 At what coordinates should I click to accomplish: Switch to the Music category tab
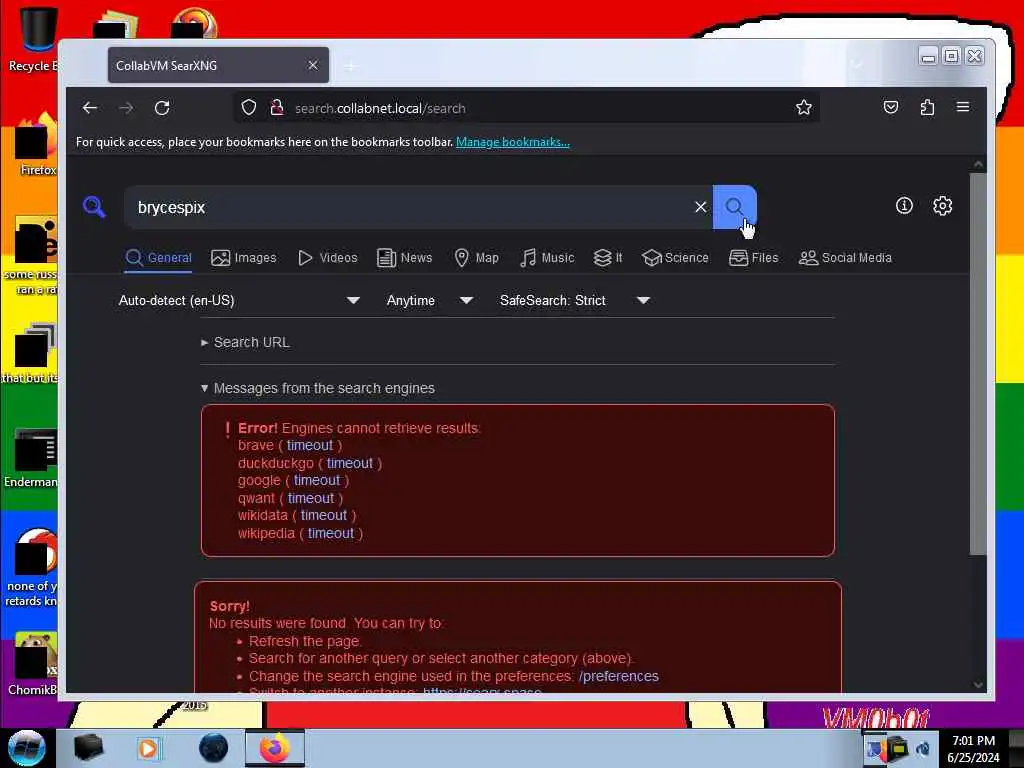pos(547,258)
